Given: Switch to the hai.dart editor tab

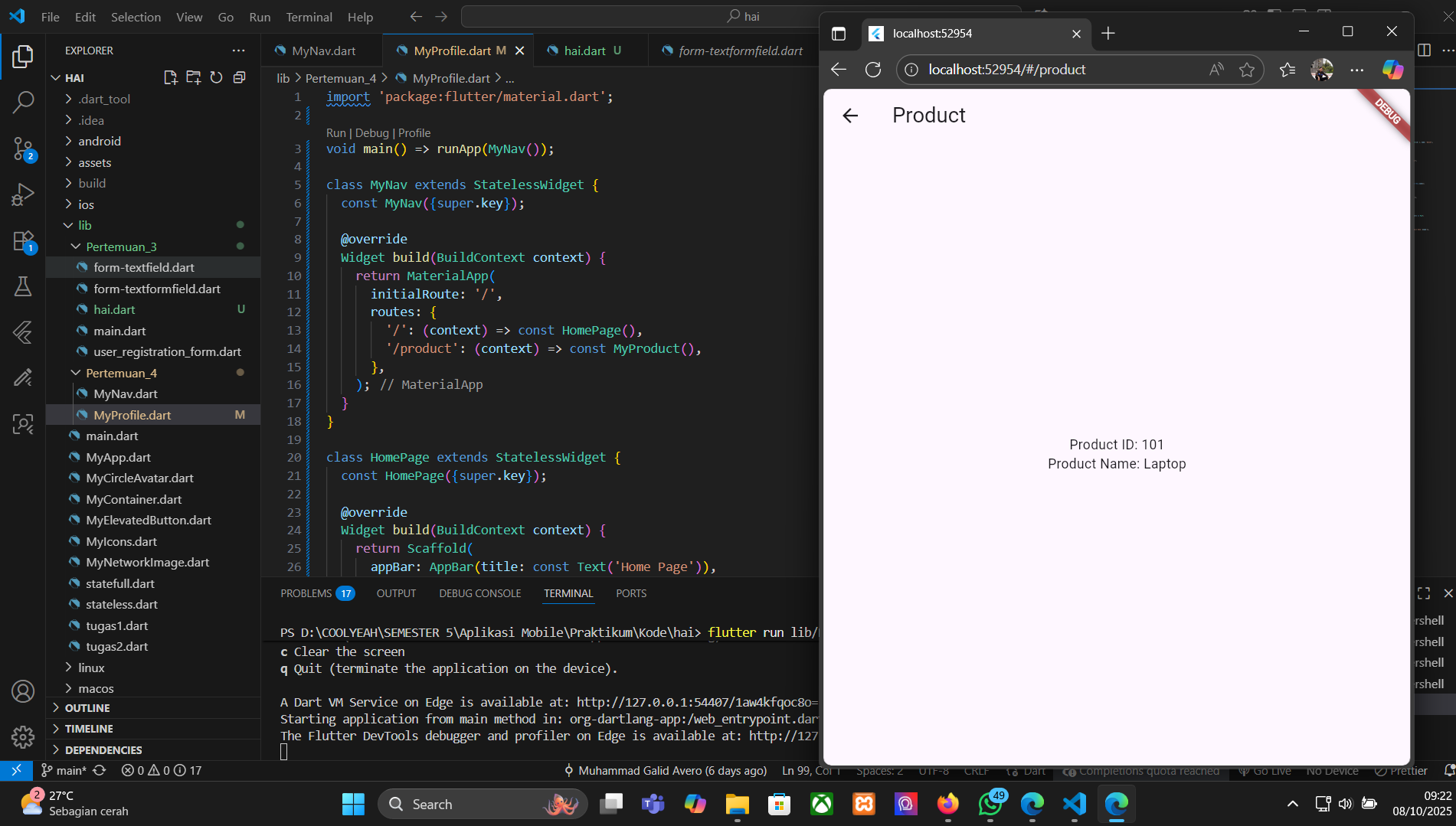Looking at the screenshot, I should tap(584, 51).
